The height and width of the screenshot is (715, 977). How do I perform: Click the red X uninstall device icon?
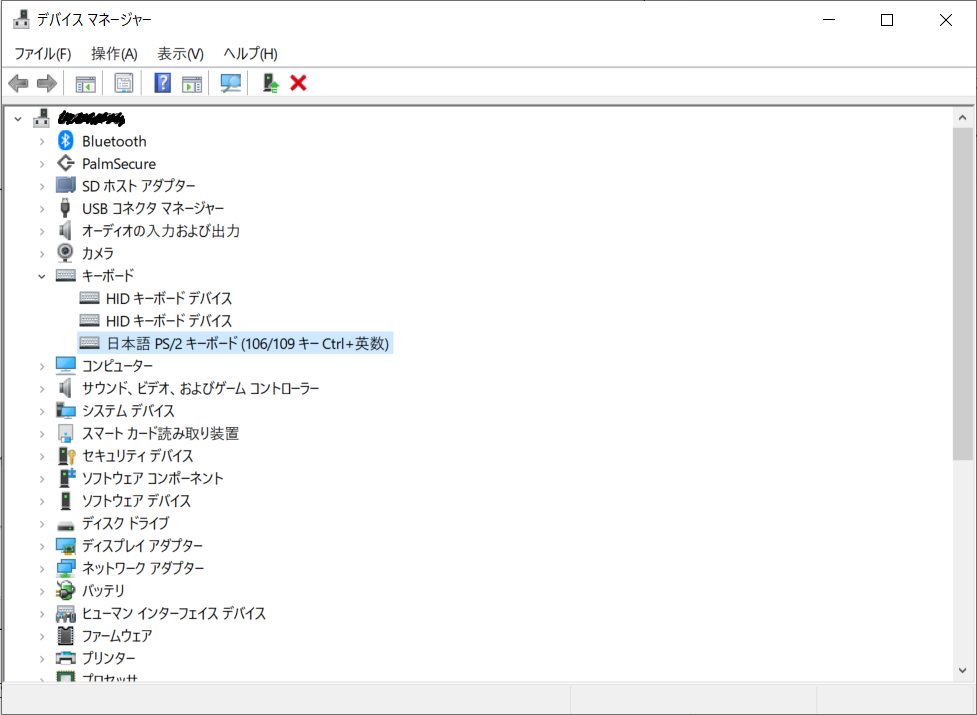click(x=298, y=83)
